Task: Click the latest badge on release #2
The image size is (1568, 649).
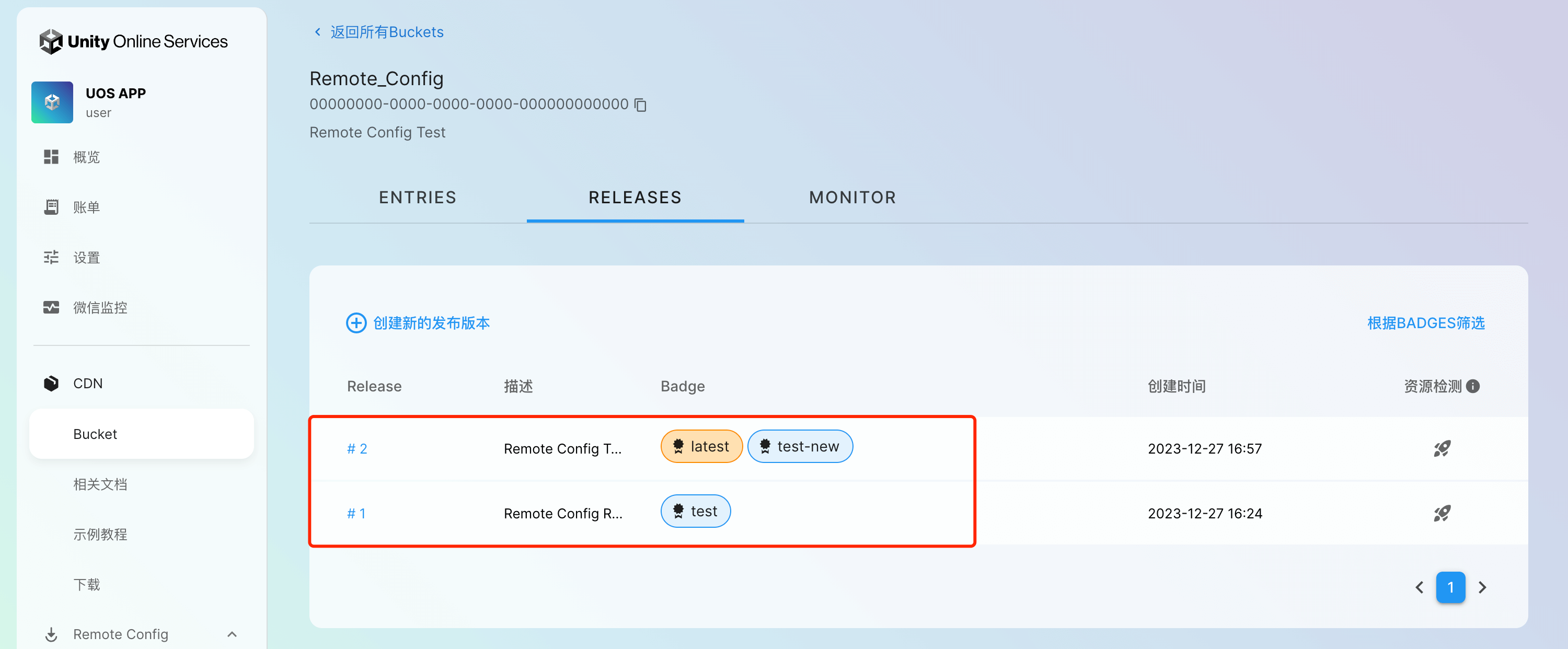Action: pos(701,446)
